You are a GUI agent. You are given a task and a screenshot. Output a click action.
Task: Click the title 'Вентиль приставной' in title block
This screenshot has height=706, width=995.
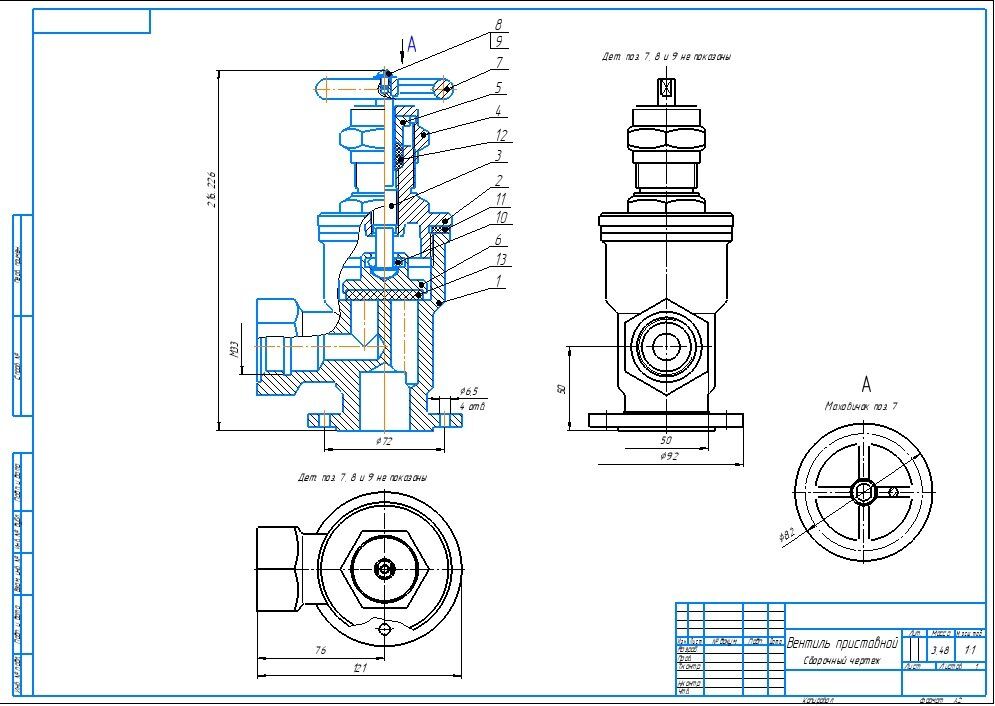(x=842, y=643)
